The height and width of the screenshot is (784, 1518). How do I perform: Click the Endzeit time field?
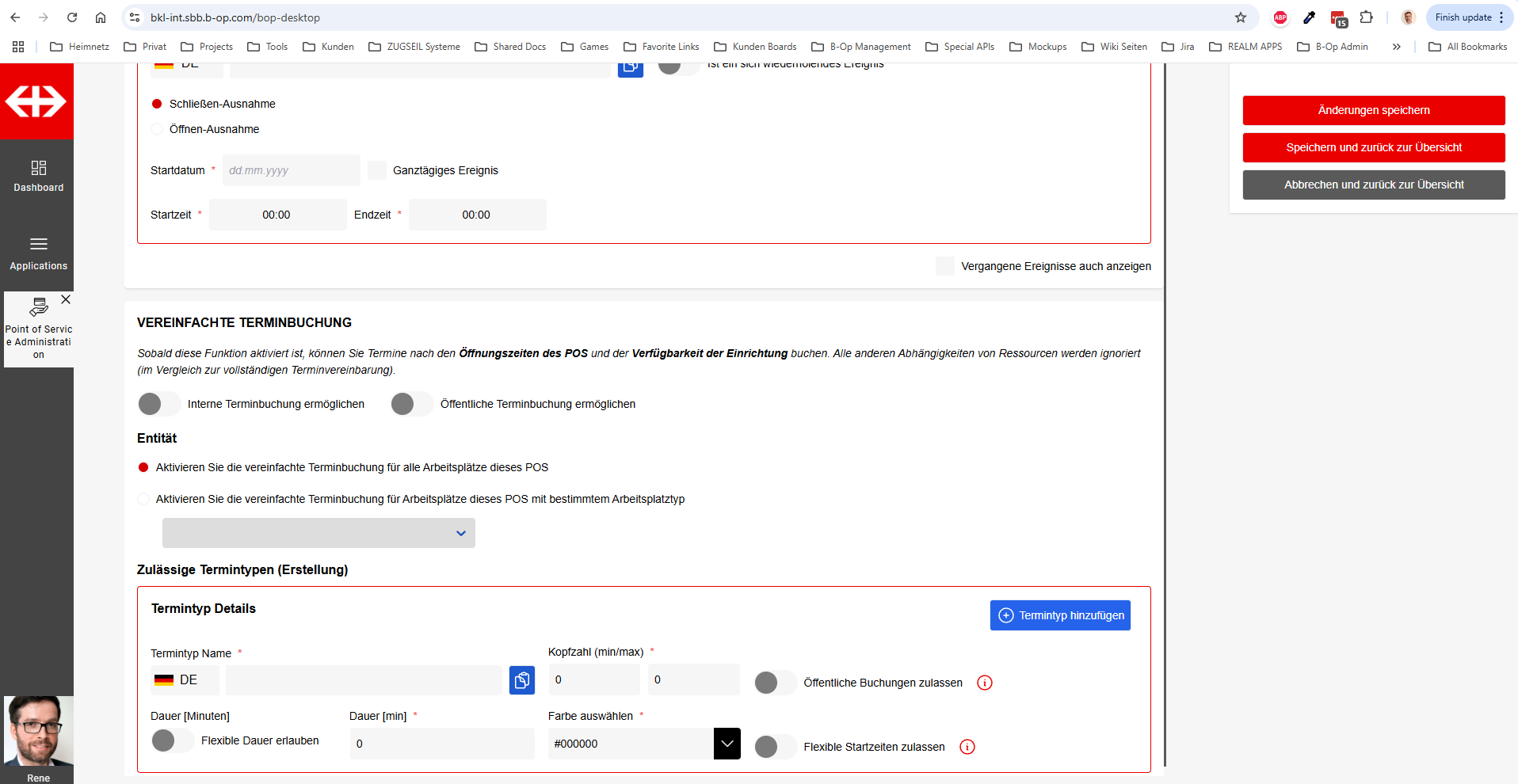coord(478,215)
